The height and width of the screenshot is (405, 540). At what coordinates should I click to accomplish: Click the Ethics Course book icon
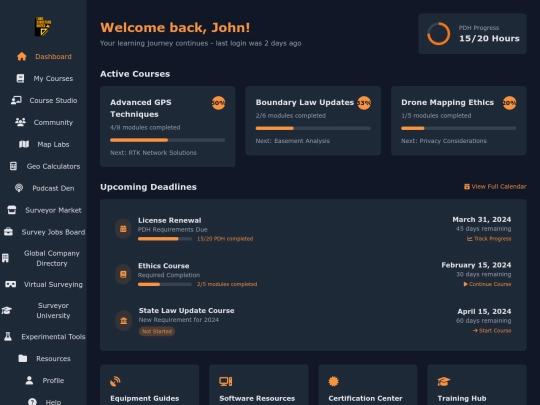pyautogui.click(x=123, y=274)
